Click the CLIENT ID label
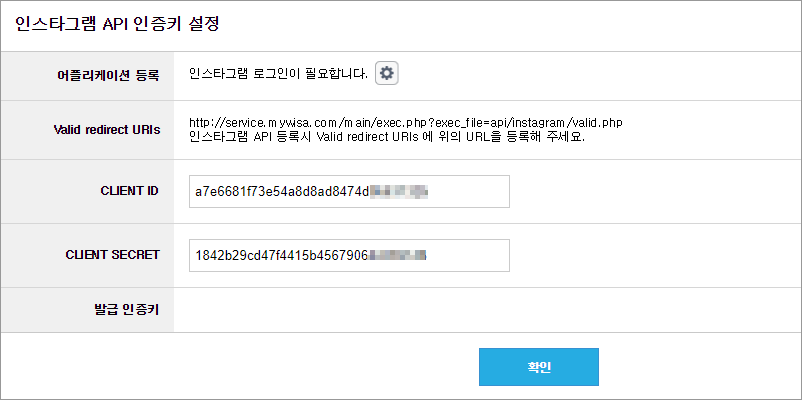The width and height of the screenshot is (802, 400). tap(129, 191)
